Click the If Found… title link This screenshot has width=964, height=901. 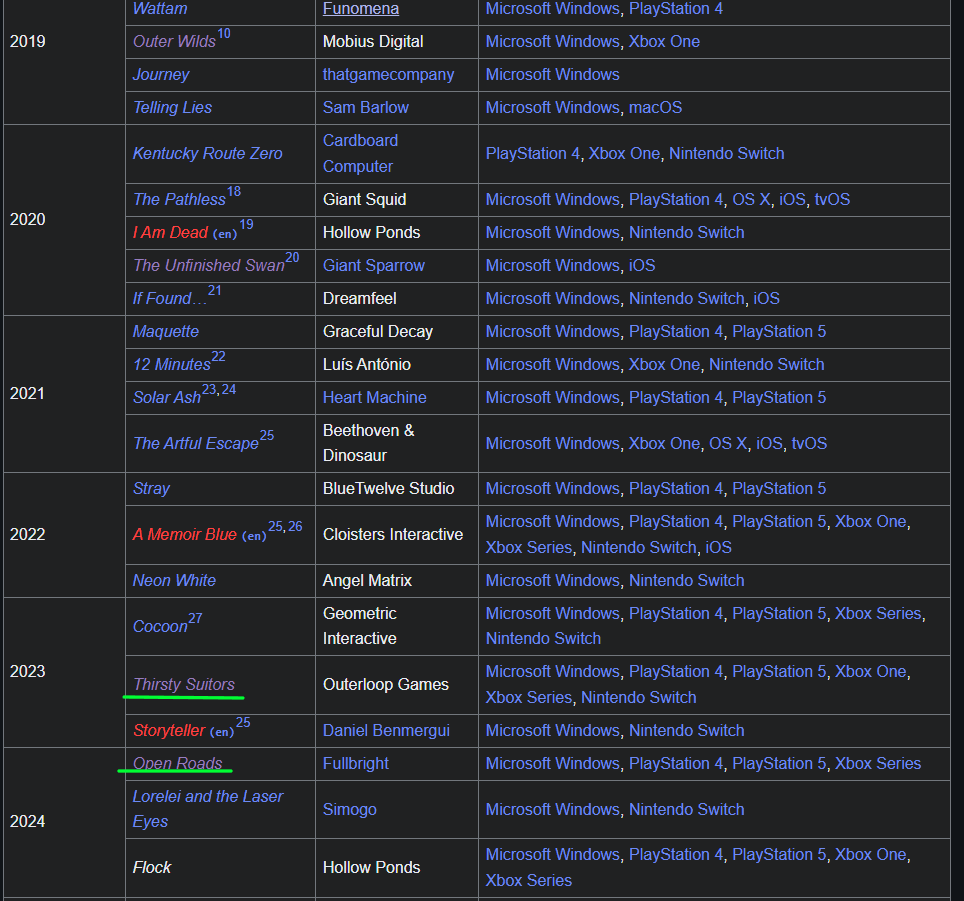tap(170, 299)
